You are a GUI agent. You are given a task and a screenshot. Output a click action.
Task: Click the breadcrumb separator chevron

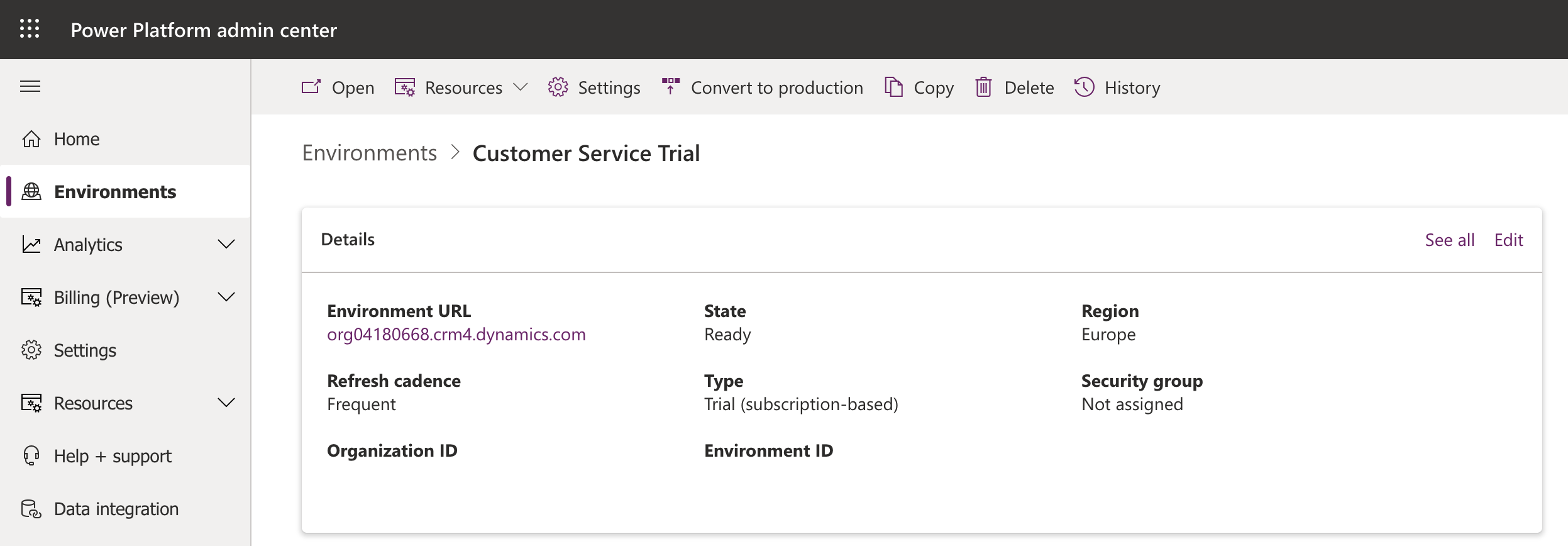pyautogui.click(x=455, y=152)
